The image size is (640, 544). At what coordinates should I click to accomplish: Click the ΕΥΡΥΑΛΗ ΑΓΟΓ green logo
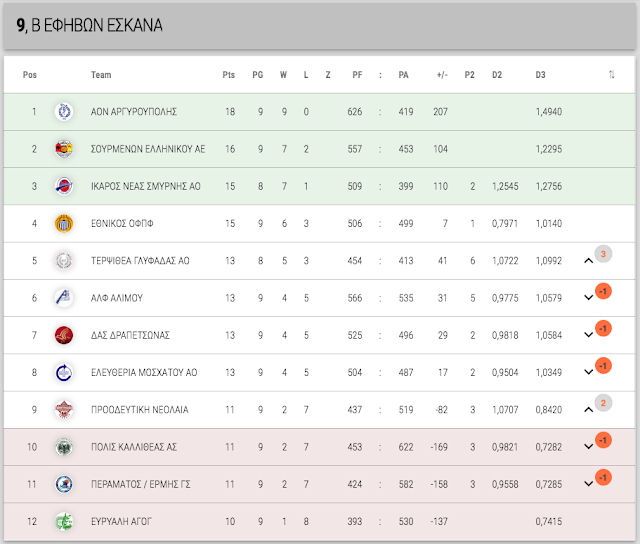64,521
